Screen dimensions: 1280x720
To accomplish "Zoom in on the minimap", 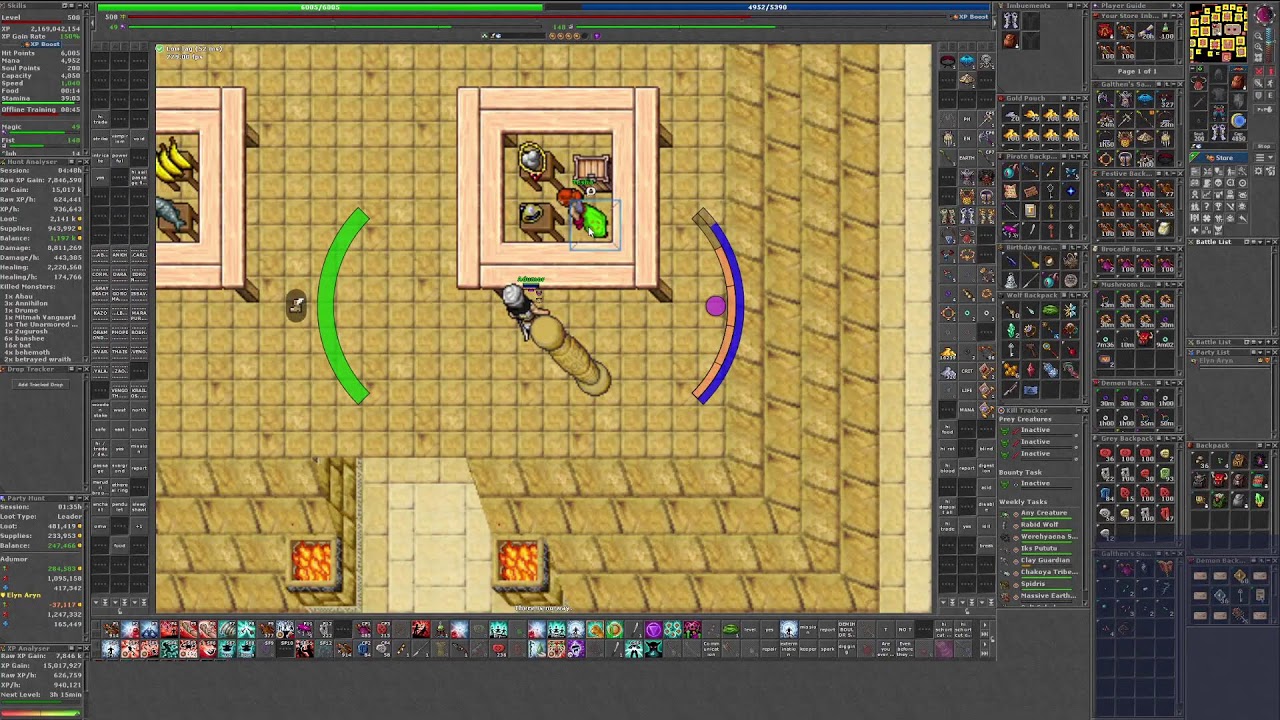I will pos(1259,47).
